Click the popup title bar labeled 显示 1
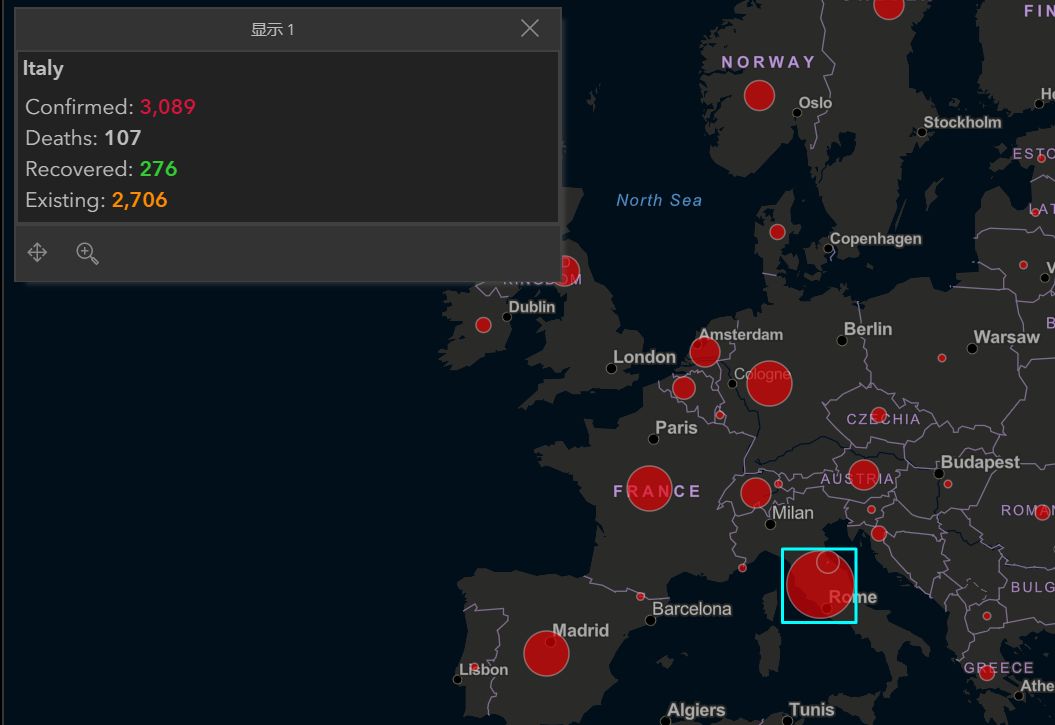 click(x=272, y=29)
